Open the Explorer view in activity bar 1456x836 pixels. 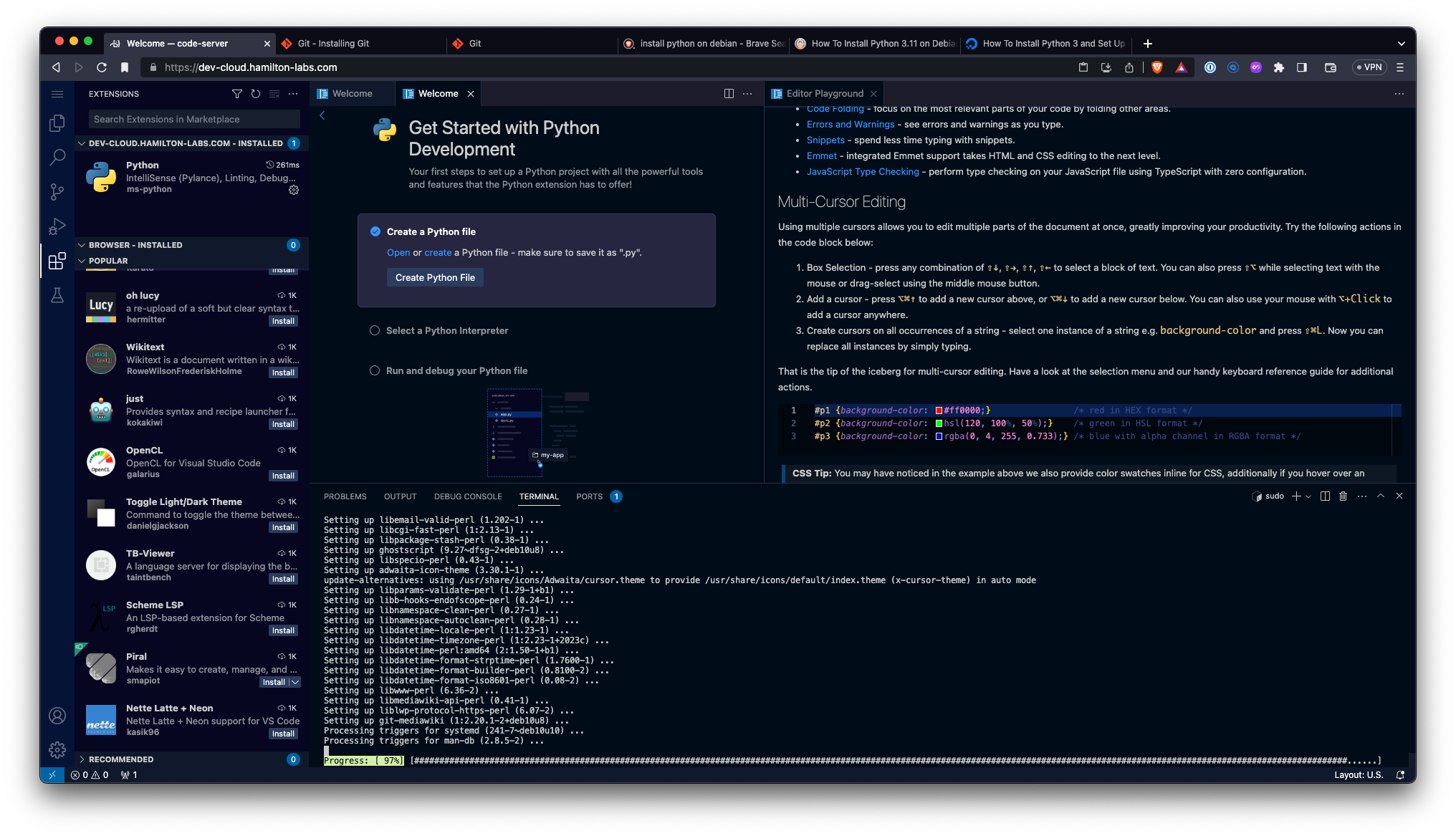tap(57, 123)
